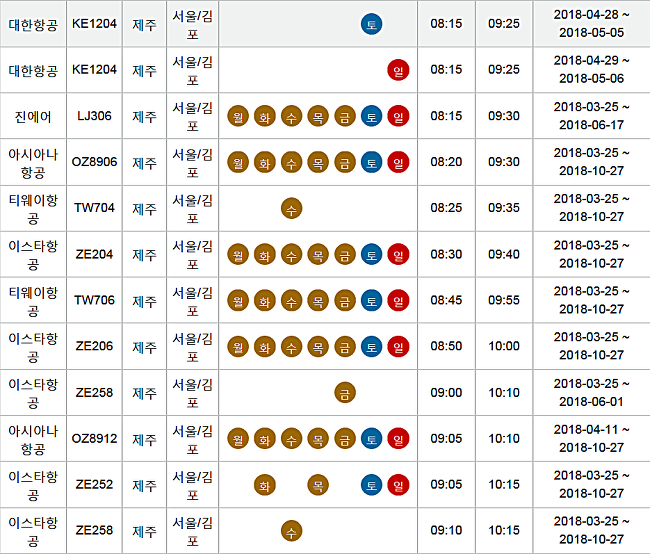Click the 수 badge in the OZ8906 row

[291, 162]
